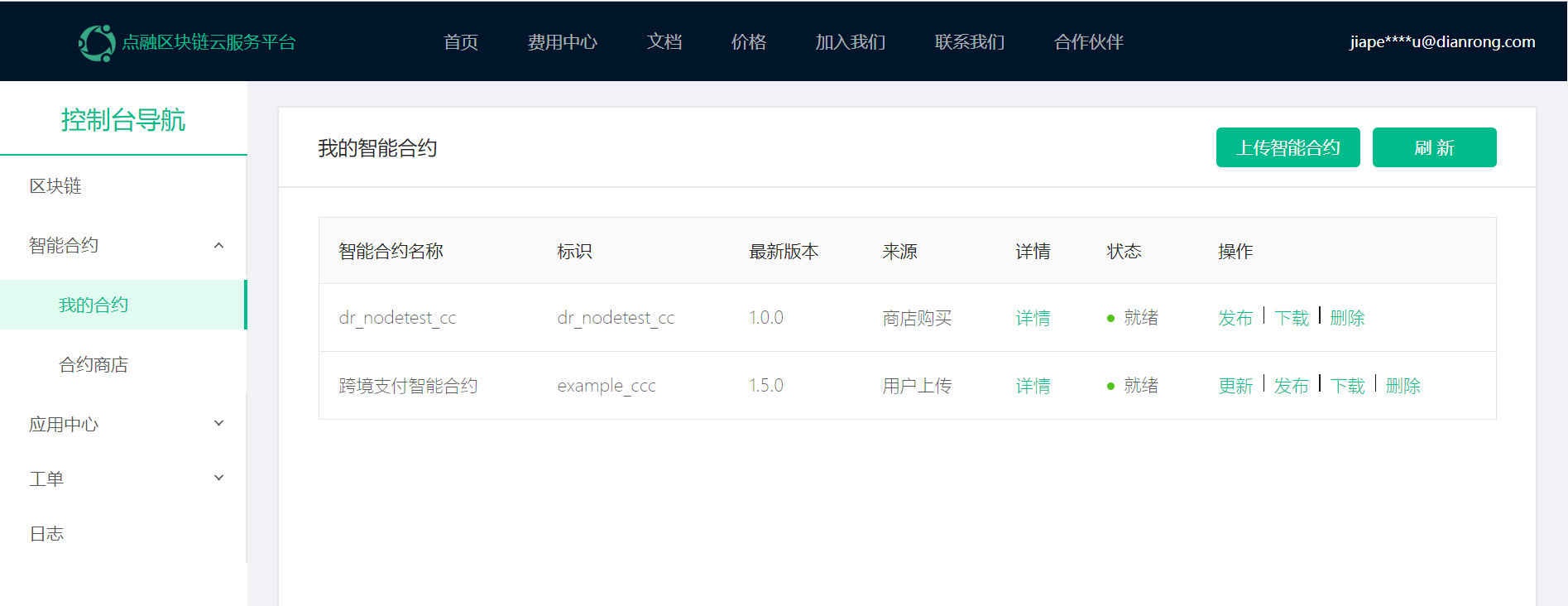This screenshot has width=1568, height=606.
Task: Open 联系我们 in the top navigation
Action: pos(970,42)
